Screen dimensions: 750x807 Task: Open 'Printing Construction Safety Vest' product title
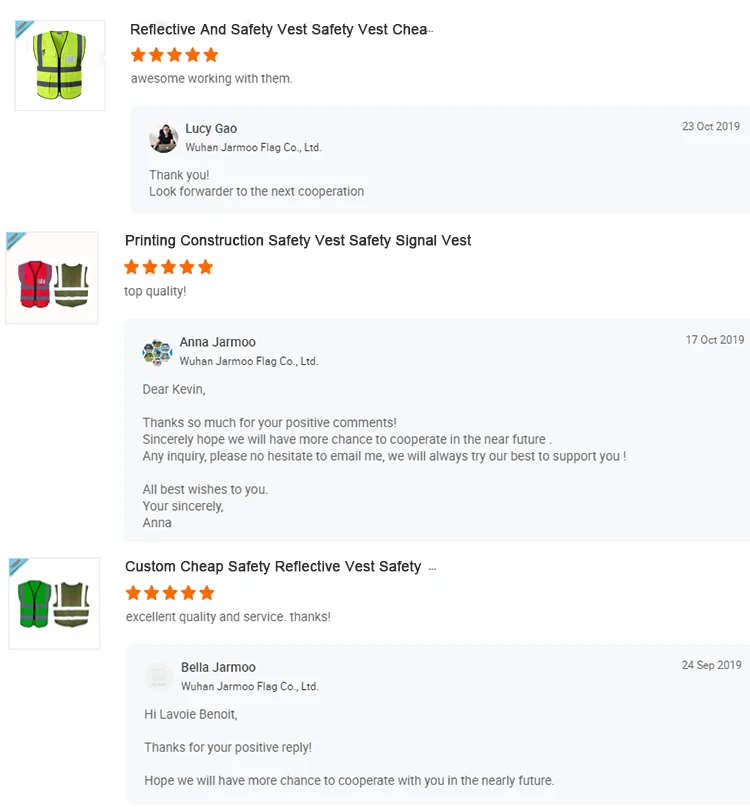[x=298, y=241]
